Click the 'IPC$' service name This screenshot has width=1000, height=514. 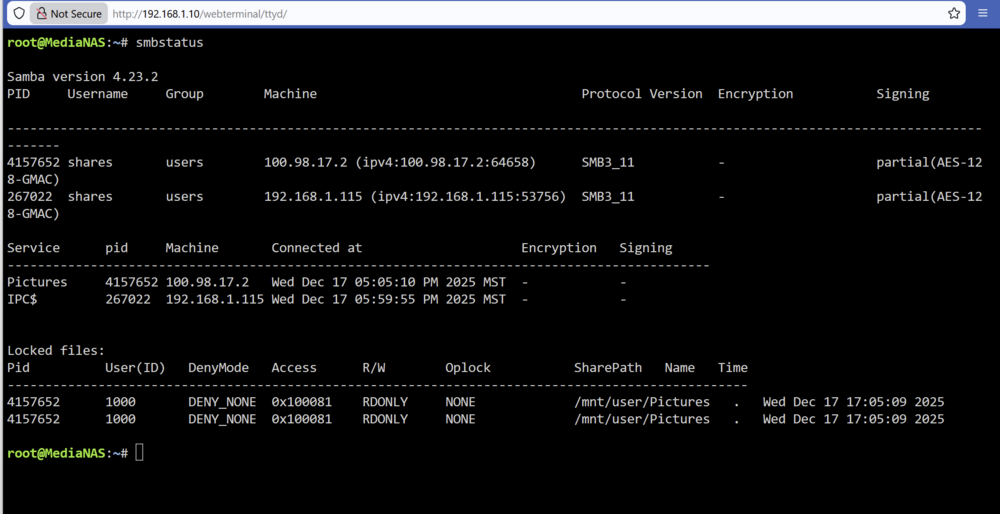[22, 299]
